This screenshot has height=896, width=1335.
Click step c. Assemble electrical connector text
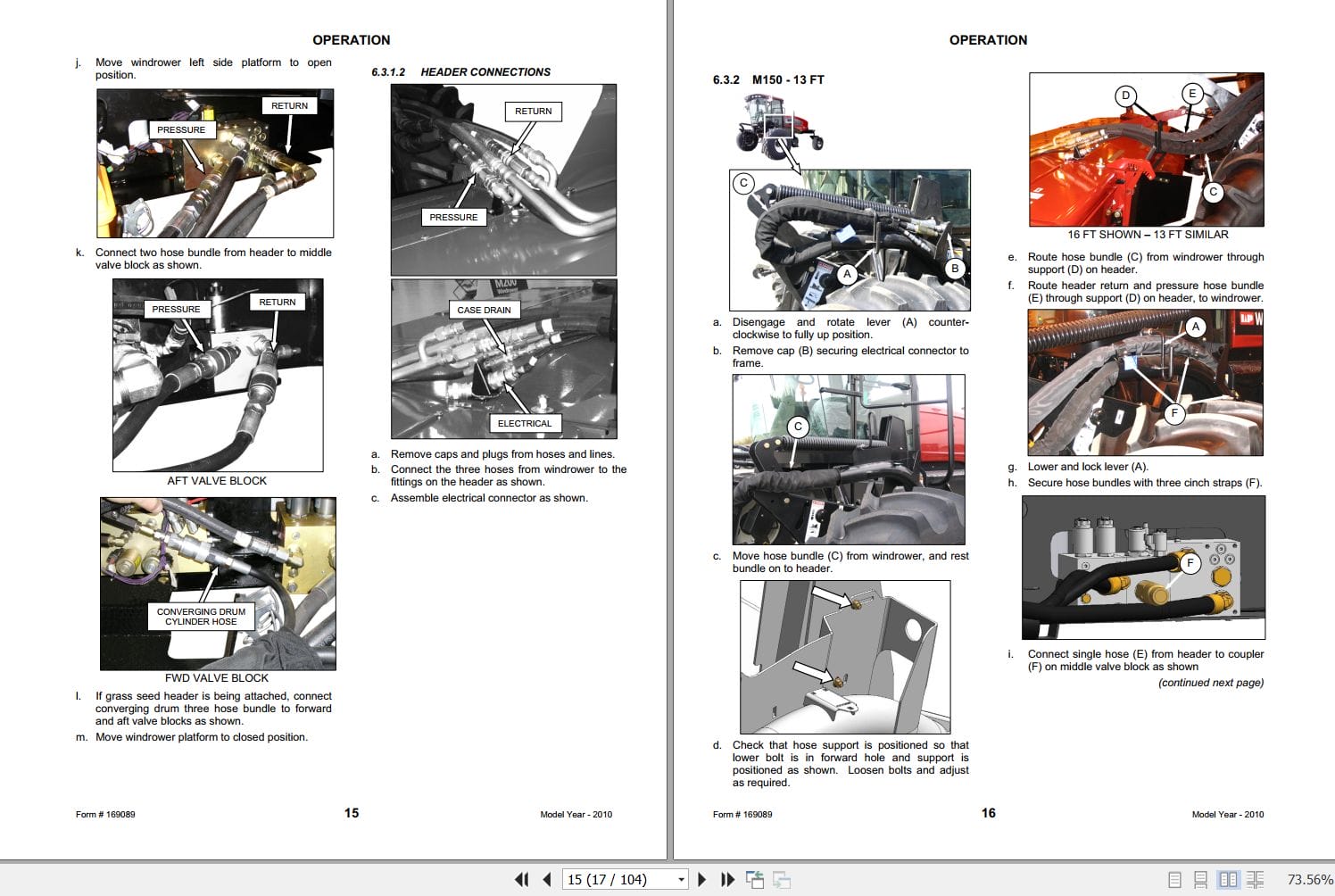pos(480,498)
